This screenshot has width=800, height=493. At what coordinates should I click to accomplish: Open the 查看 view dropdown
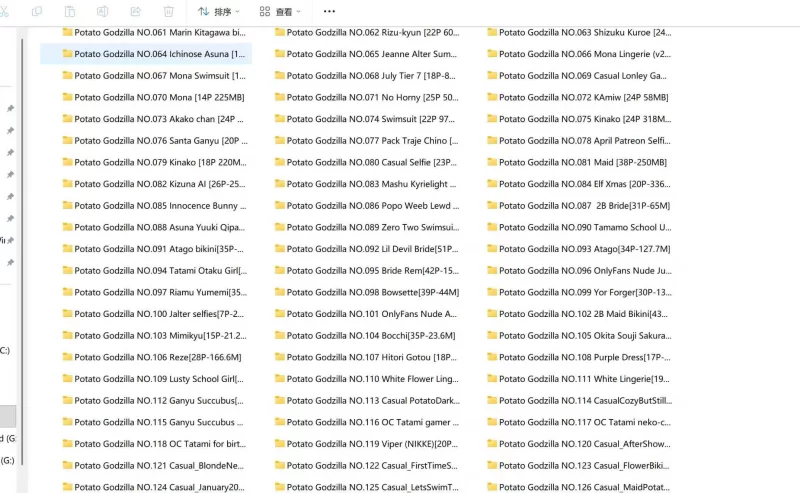279,12
